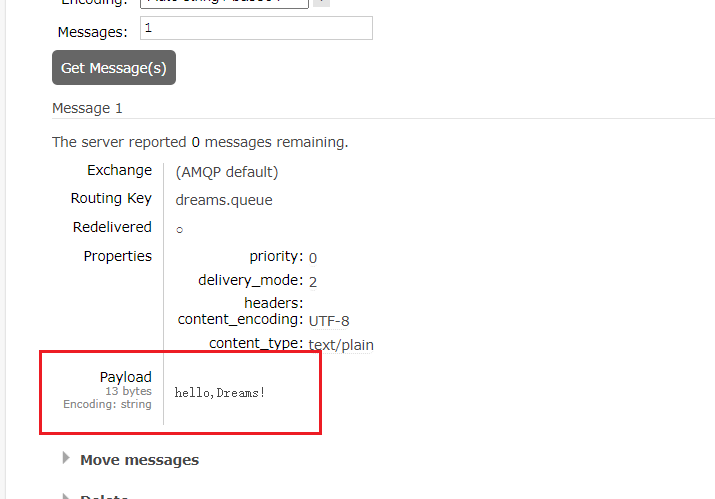
Task: Click the partially visible Delete heading
Action: [104, 496]
